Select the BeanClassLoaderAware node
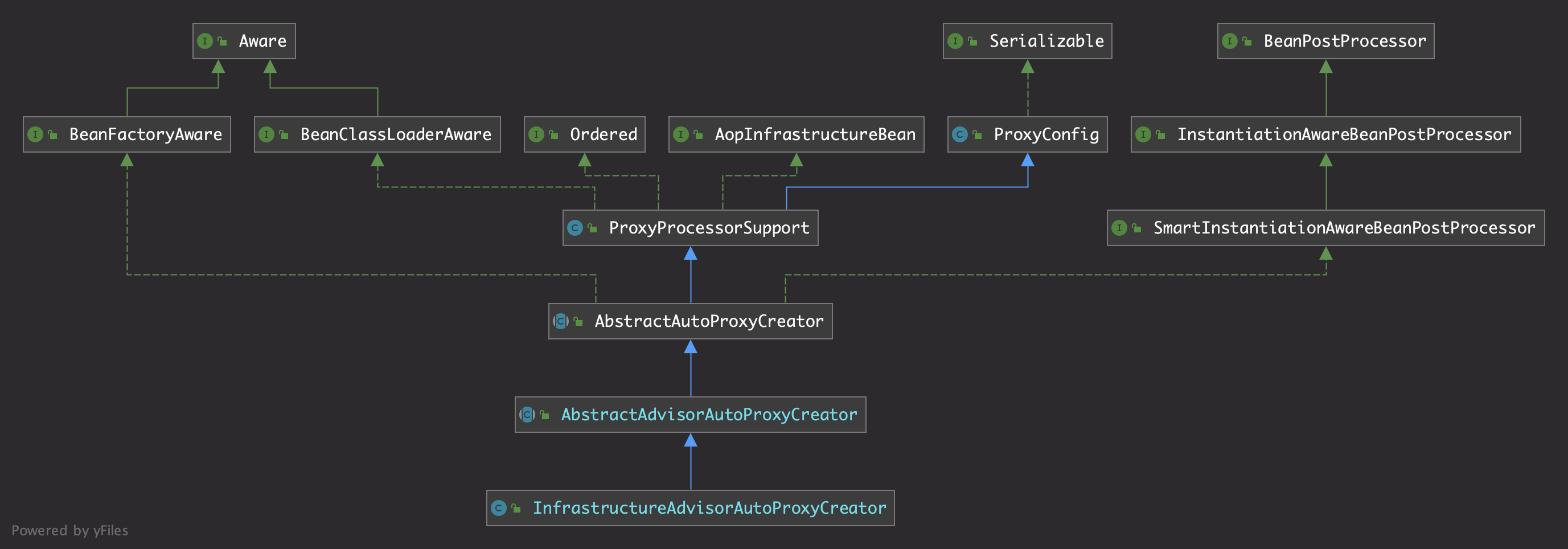This screenshot has width=1568, height=549. click(377, 134)
